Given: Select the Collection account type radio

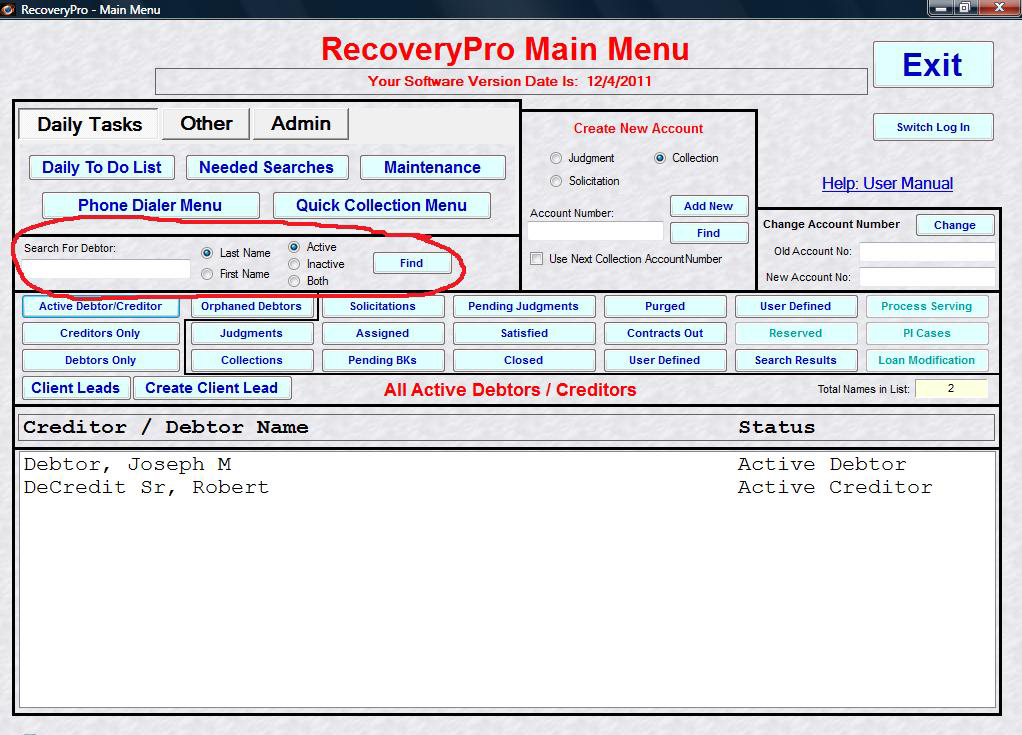Looking at the screenshot, I should 660,158.
